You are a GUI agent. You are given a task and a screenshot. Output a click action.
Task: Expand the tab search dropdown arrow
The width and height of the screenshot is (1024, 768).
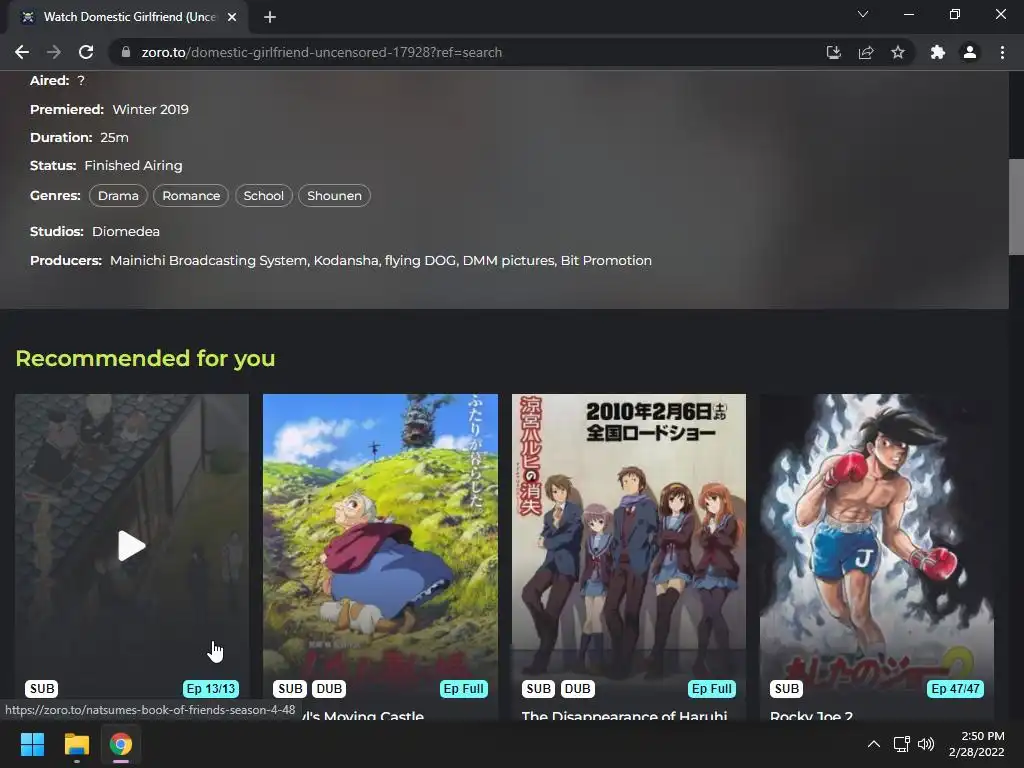click(863, 14)
